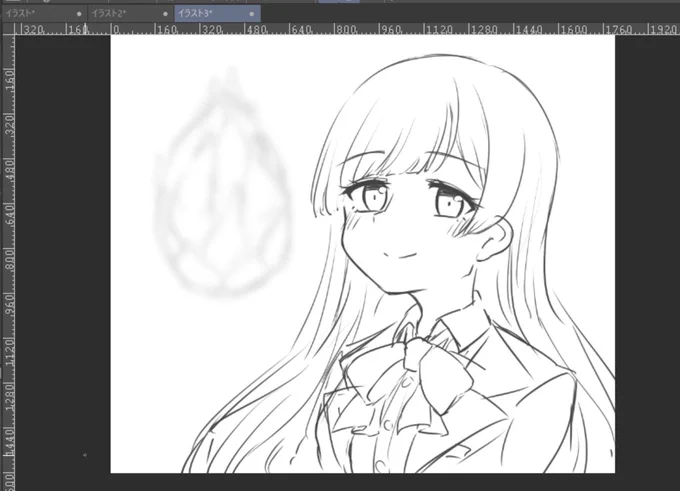
Task: Close the イラスト* tab via its dot
Action: pyautogui.click(x=79, y=14)
